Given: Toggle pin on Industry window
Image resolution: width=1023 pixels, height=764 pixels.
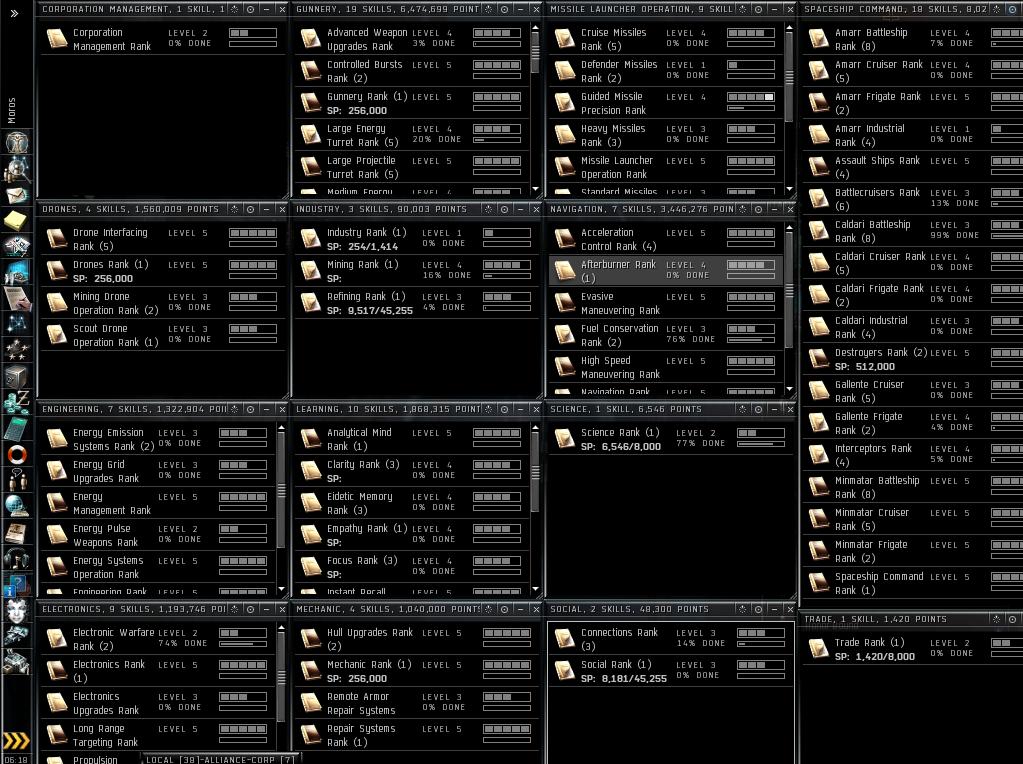Looking at the screenshot, I should pos(504,209).
